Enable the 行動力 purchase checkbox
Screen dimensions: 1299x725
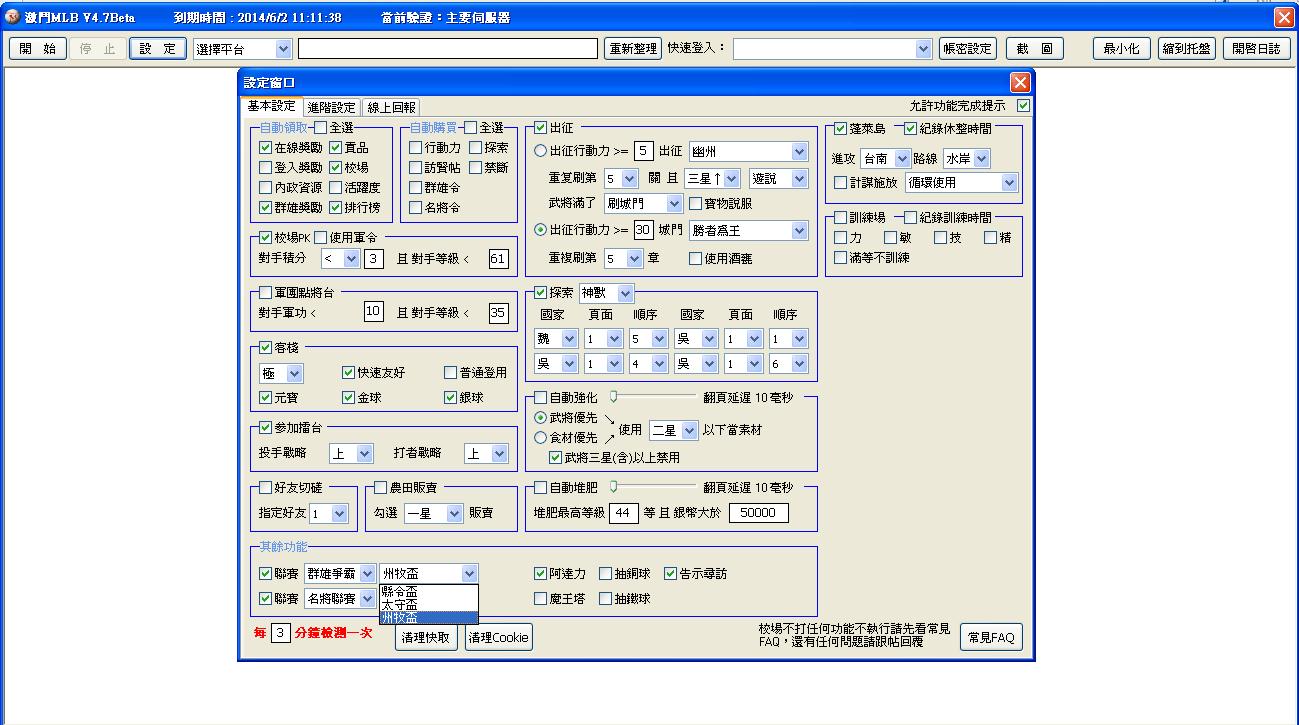click(x=415, y=148)
